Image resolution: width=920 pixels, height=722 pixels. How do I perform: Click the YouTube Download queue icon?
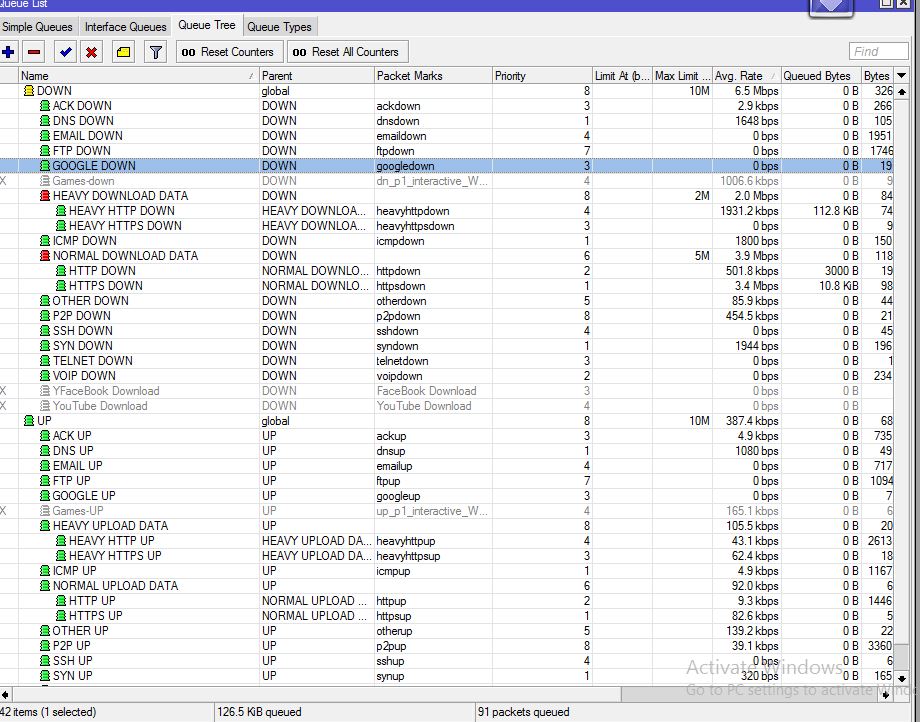click(x=45, y=406)
